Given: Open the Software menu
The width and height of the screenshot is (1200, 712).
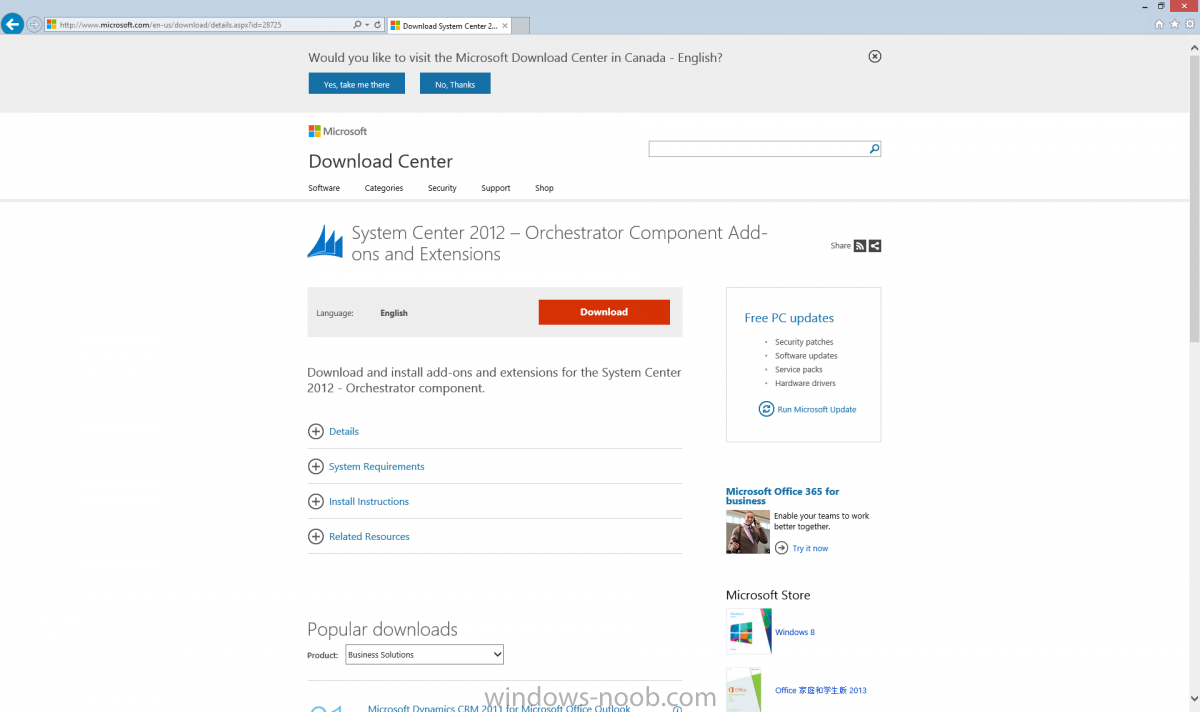Looking at the screenshot, I should coord(324,188).
